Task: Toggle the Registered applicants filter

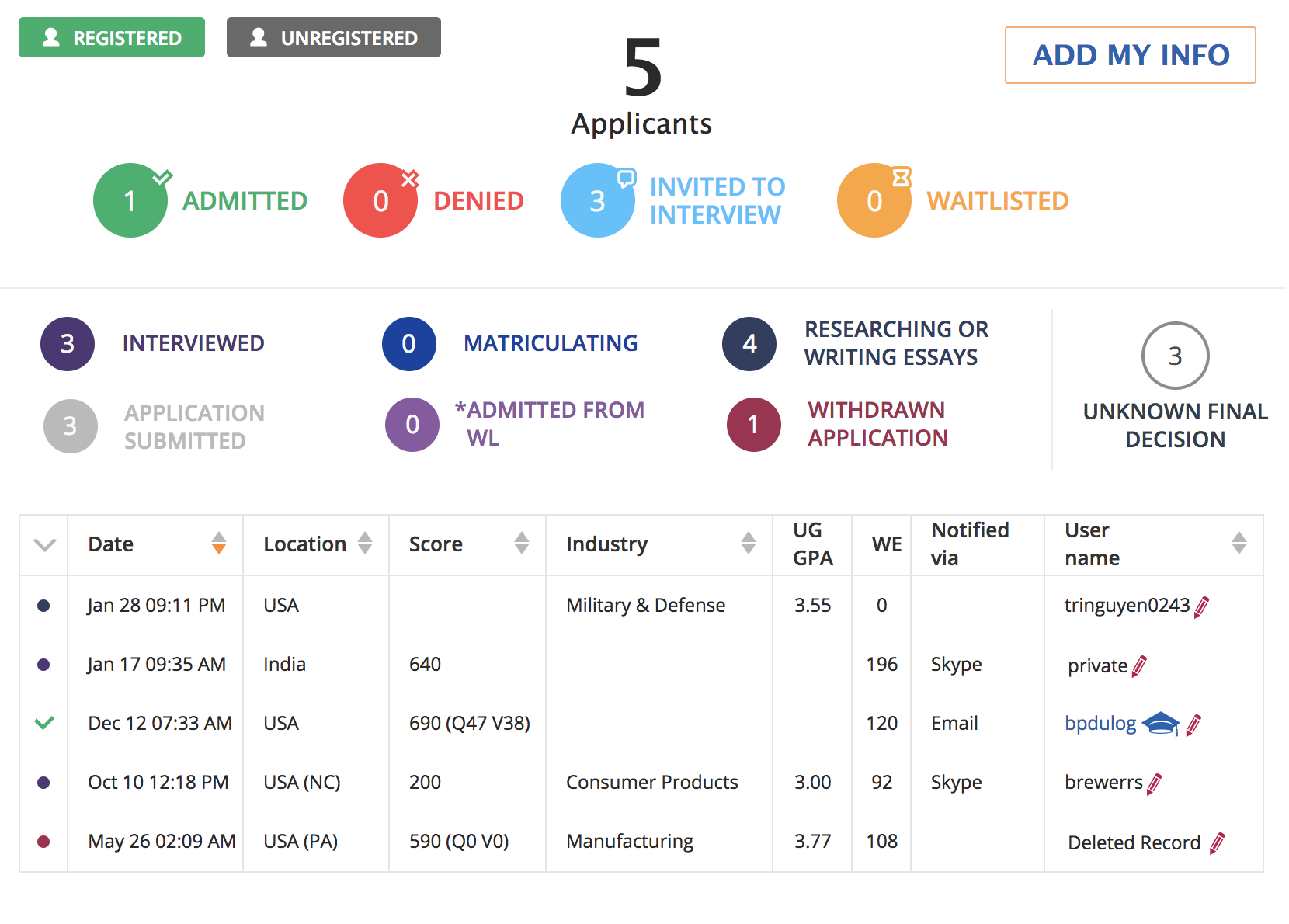Action: [112, 37]
